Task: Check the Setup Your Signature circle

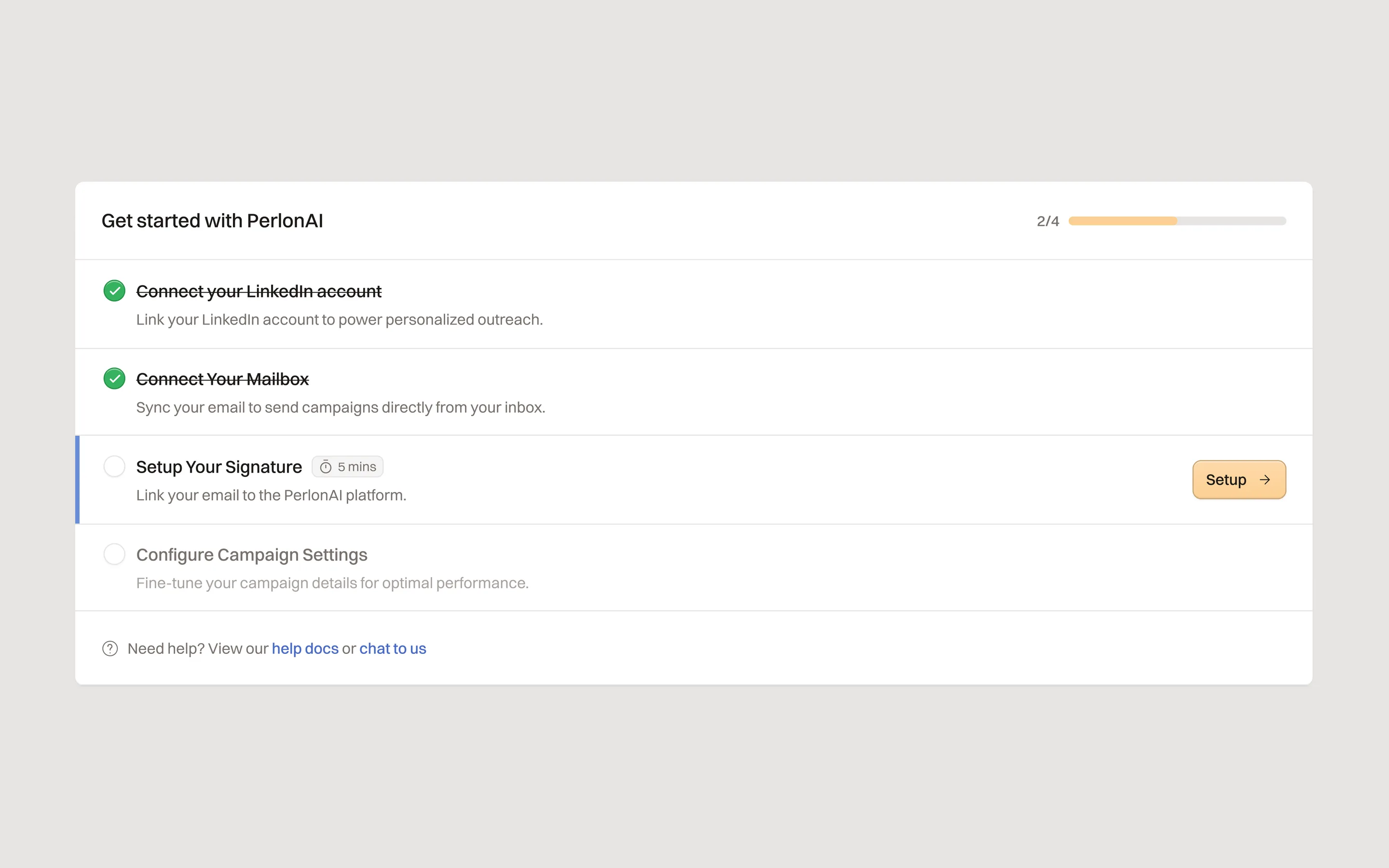Action: click(x=114, y=467)
